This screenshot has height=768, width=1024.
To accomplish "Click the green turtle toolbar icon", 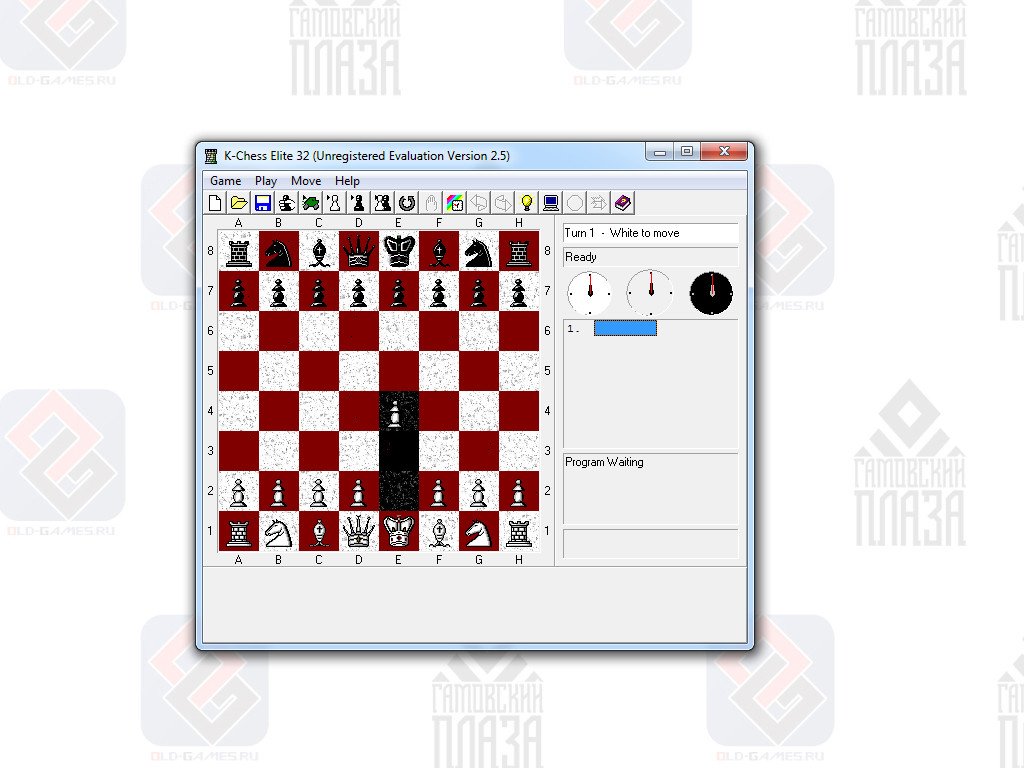I will [310, 203].
